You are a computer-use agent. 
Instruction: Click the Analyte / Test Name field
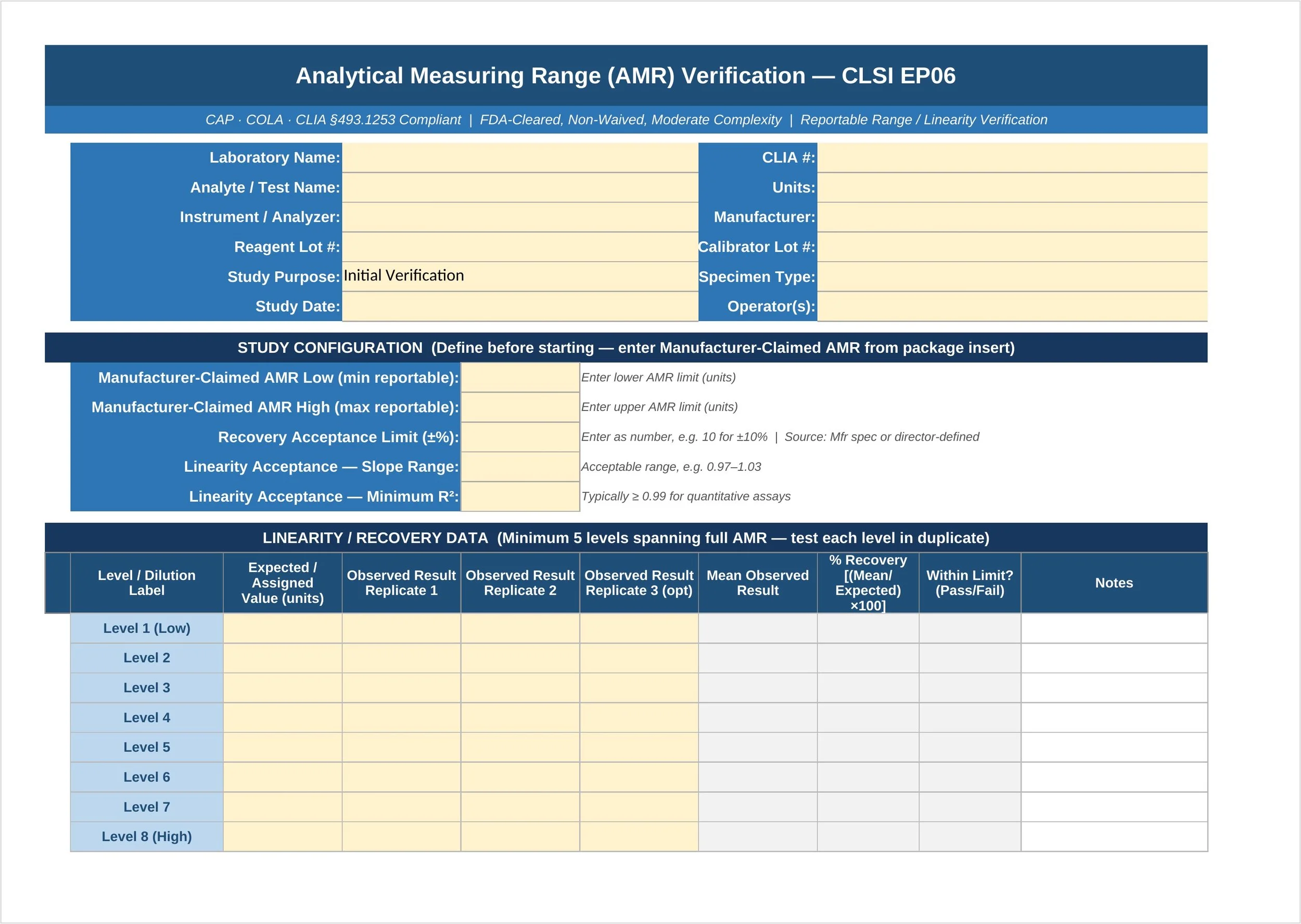518,188
